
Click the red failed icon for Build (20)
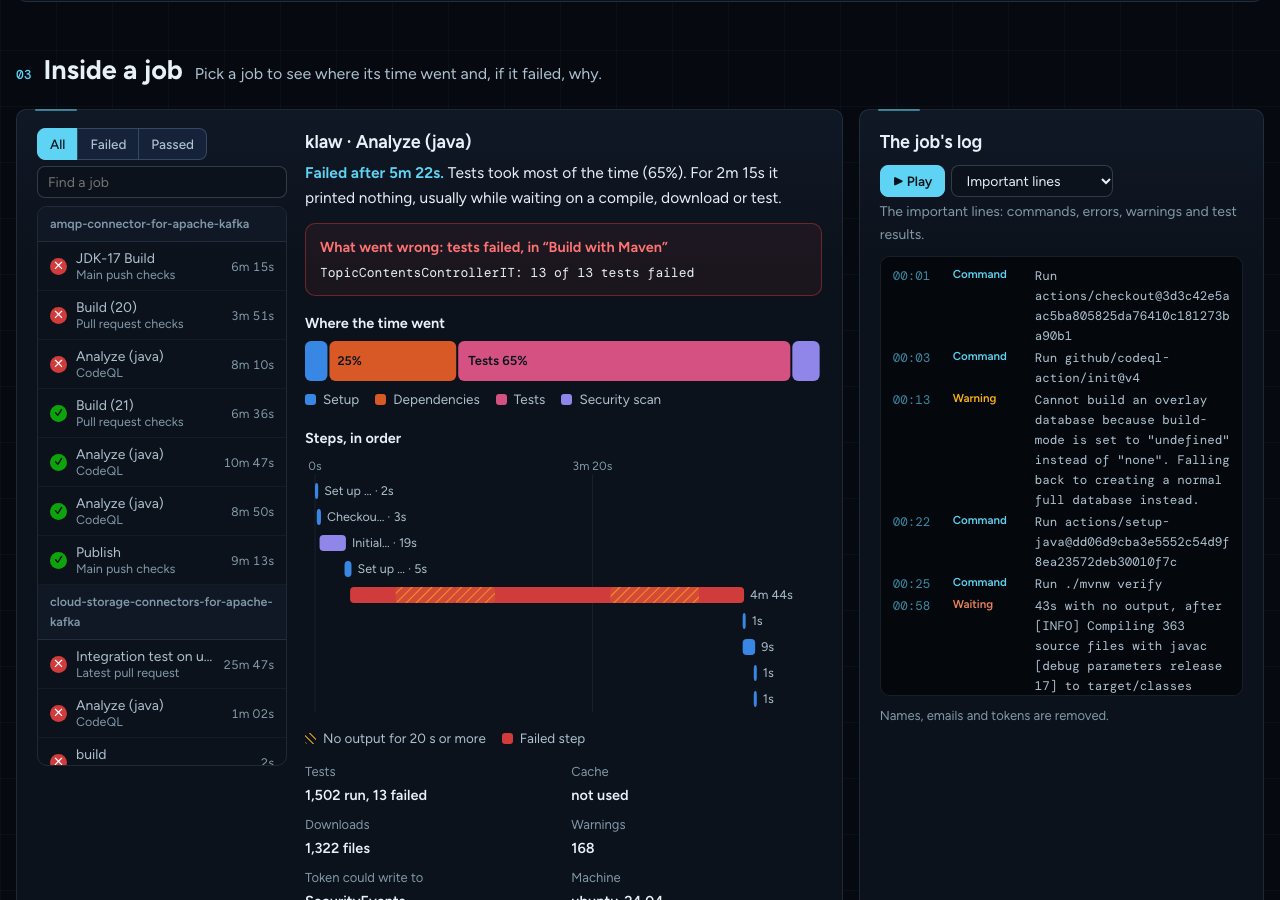coord(58,315)
